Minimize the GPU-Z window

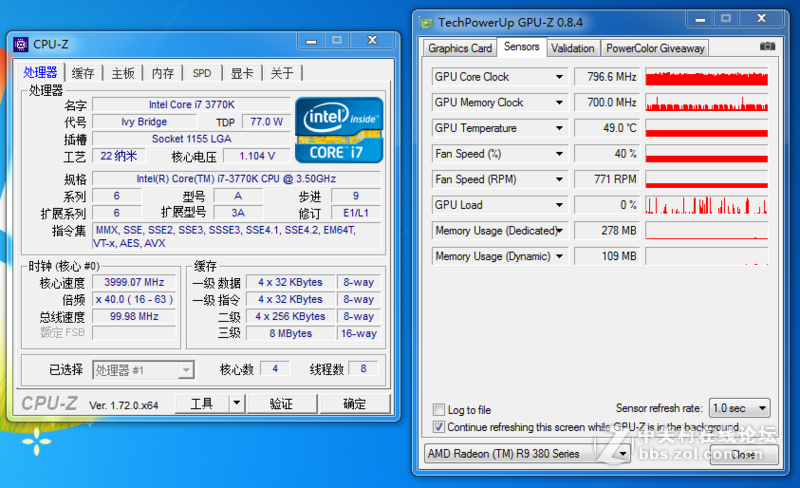(x=700, y=19)
